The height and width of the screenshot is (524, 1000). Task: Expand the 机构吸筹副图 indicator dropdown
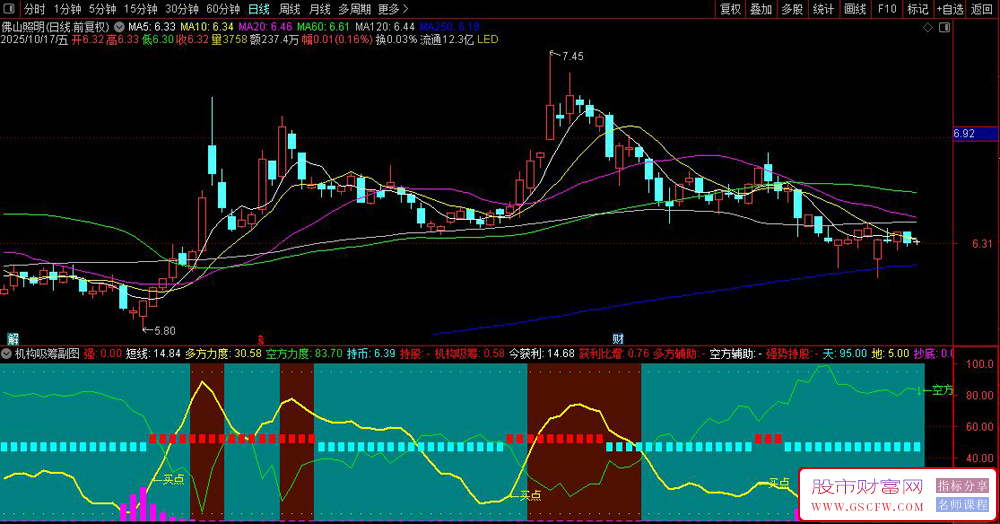(7, 353)
